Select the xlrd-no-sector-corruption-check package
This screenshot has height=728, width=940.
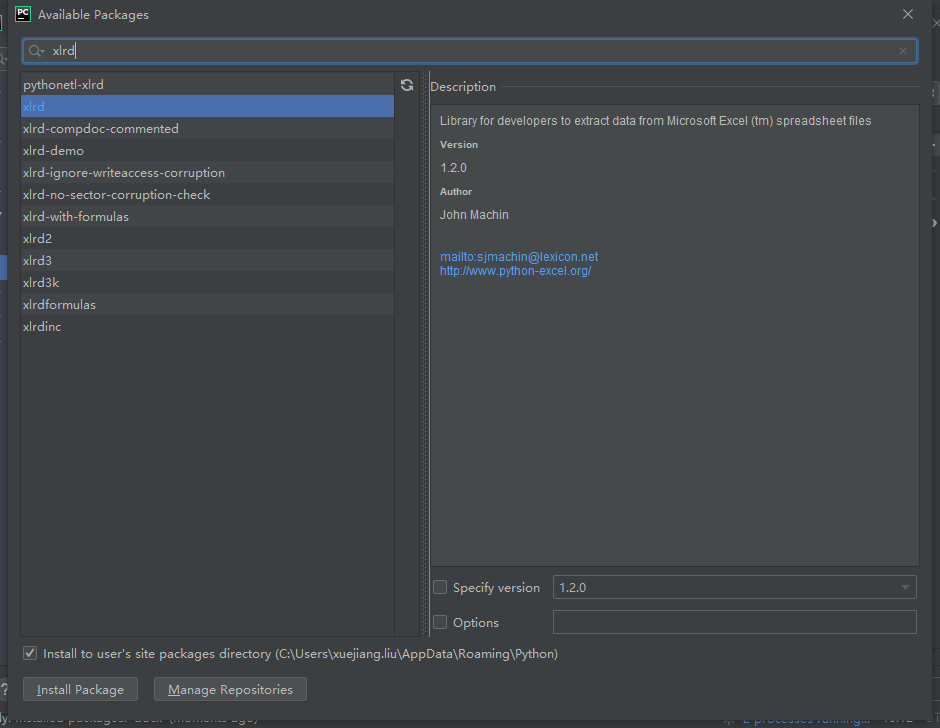click(x=207, y=194)
